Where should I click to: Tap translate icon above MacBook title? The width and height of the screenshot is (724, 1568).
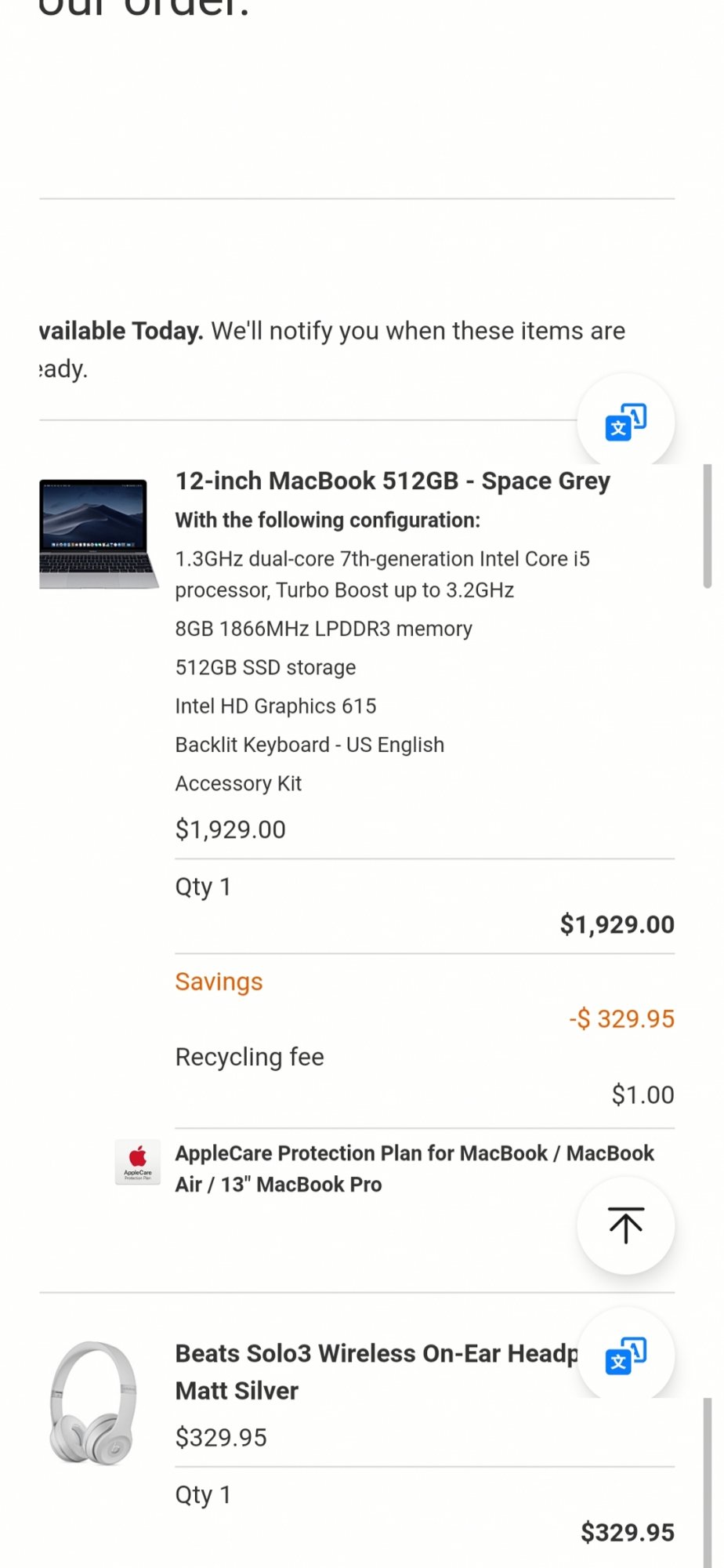pyautogui.click(x=625, y=423)
